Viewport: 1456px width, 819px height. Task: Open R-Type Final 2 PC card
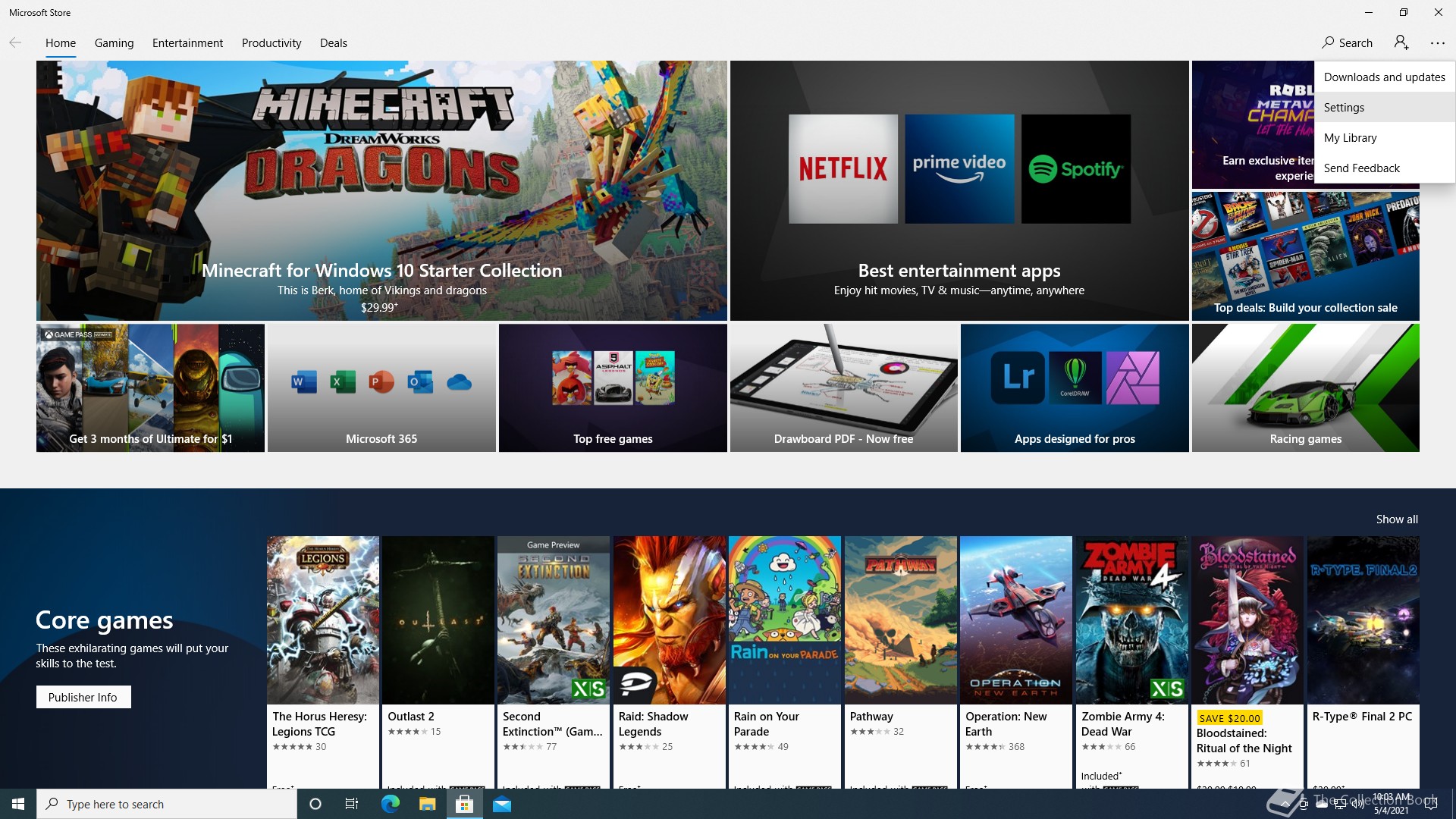1363,662
